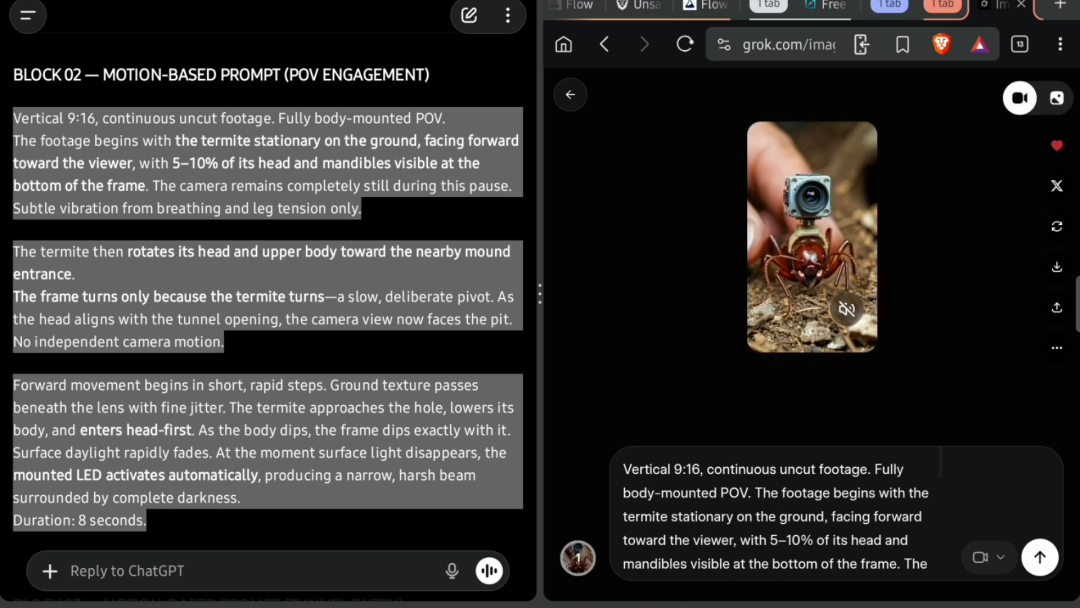
Task: Switch to the Free tab
Action: (825, 6)
